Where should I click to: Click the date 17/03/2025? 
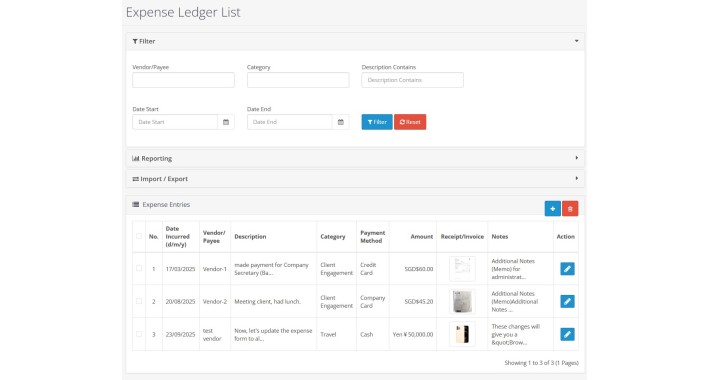point(180,269)
